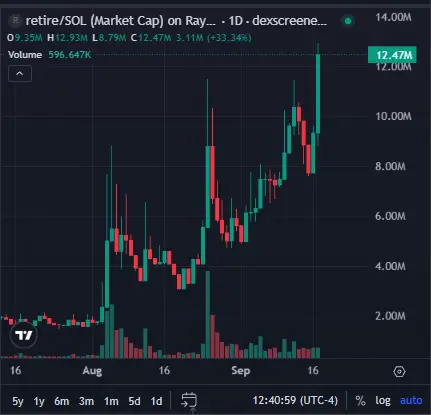Click the Sep label on time axis
431x415 pixels.
pos(240,370)
